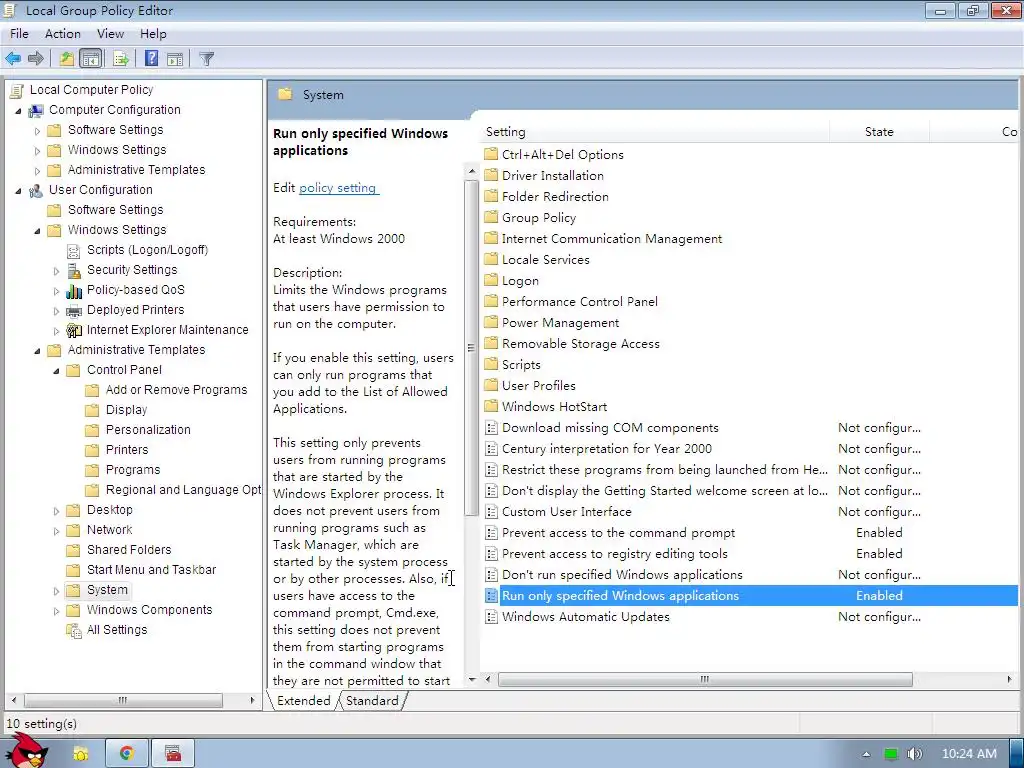The image size is (1024, 768).
Task: Expand Administrative Templates under Computer Configuration
Action: point(37,171)
